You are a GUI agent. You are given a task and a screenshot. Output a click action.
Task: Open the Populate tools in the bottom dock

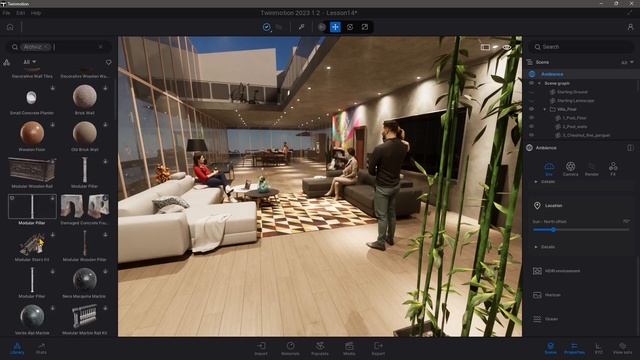tap(320, 349)
